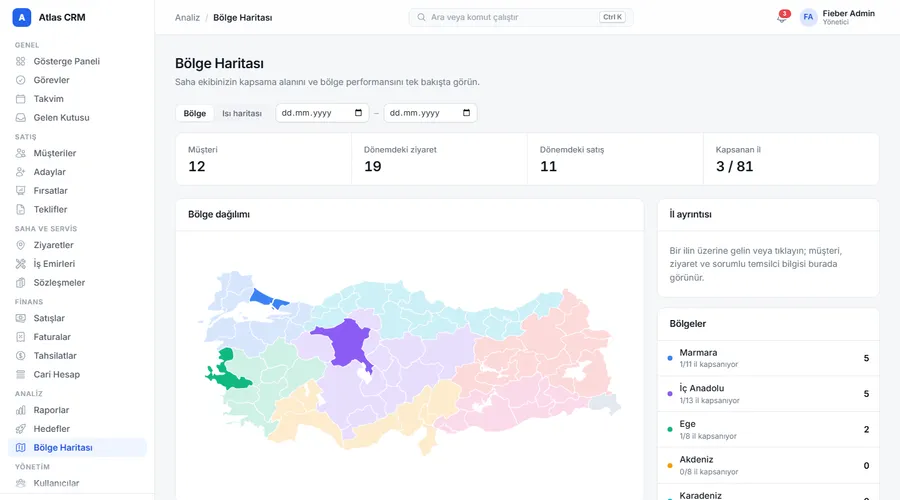Screen dimensions: 900x500
Task: Click the Görevler checkmark icon
Action: pos(21,80)
